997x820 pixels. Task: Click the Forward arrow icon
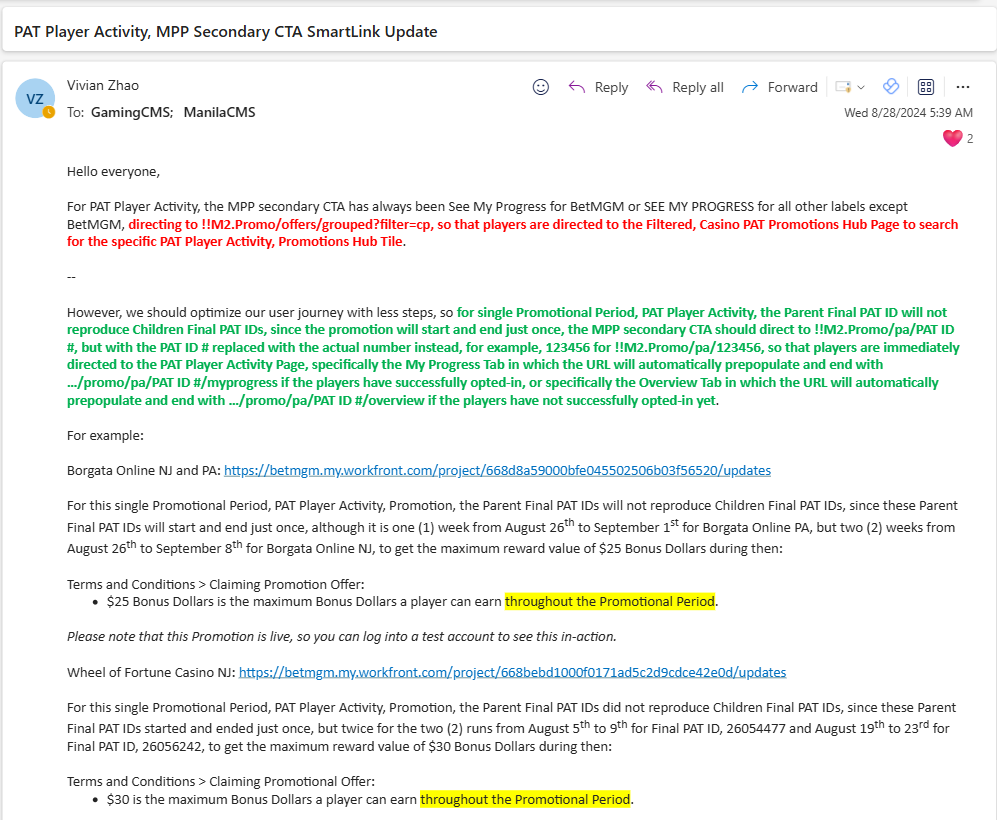750,87
